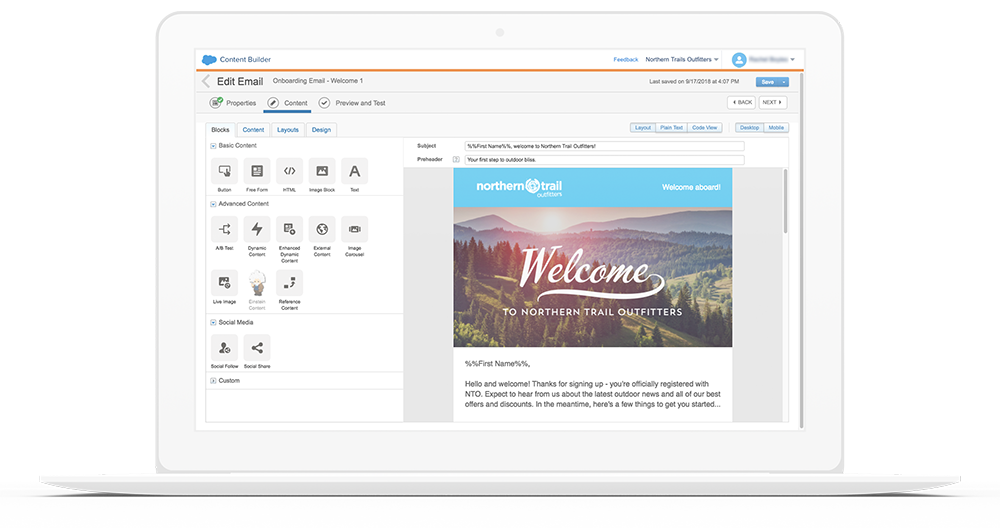Viewport: 1000px width, 528px height.
Task: Collapse the Basic Content section
Action: pos(213,146)
